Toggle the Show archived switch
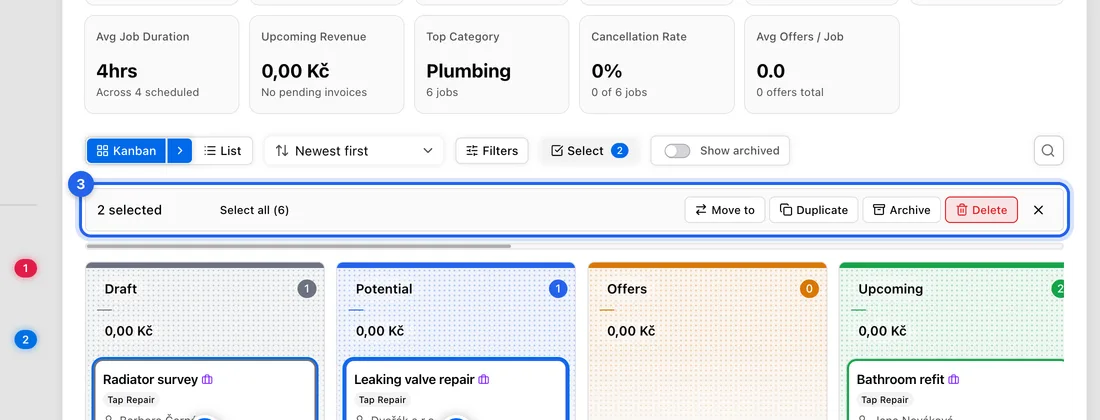The width and height of the screenshot is (1100, 420). pyautogui.click(x=677, y=151)
